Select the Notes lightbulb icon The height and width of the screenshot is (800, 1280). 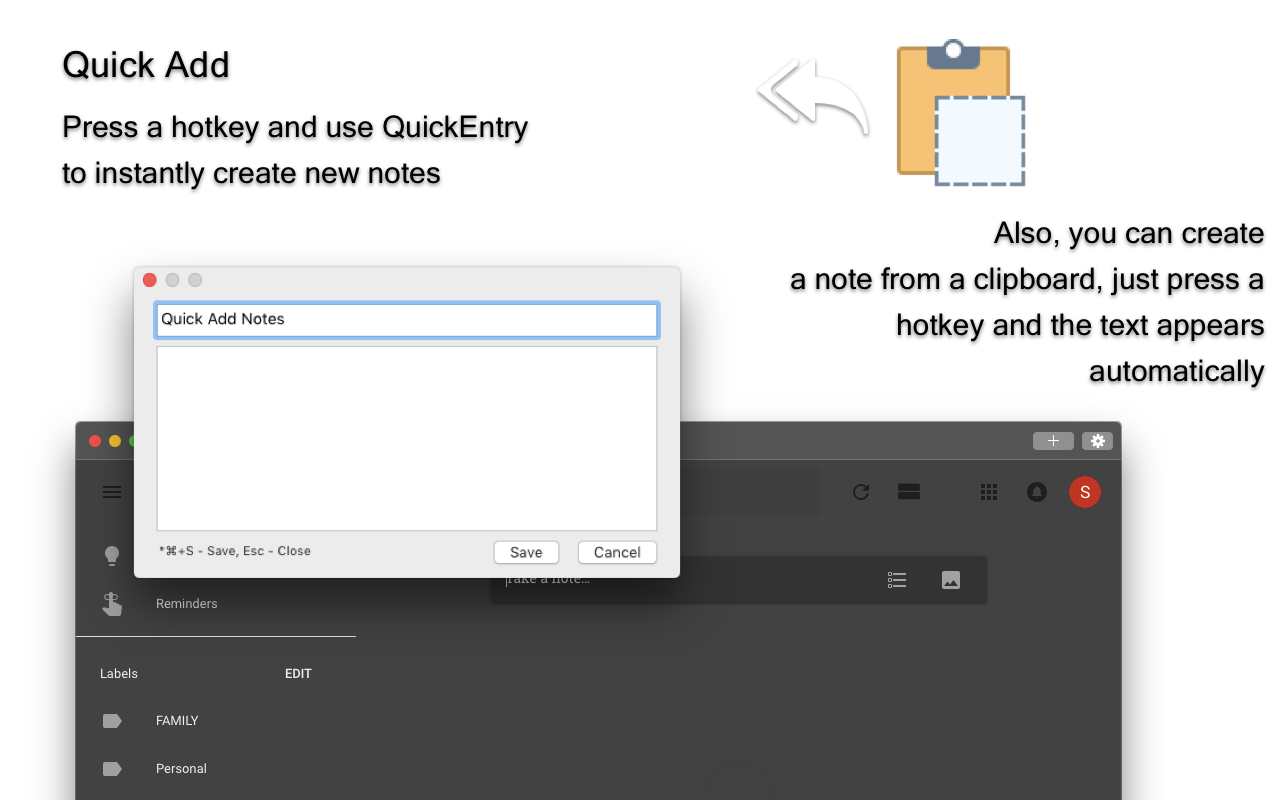tap(111, 555)
